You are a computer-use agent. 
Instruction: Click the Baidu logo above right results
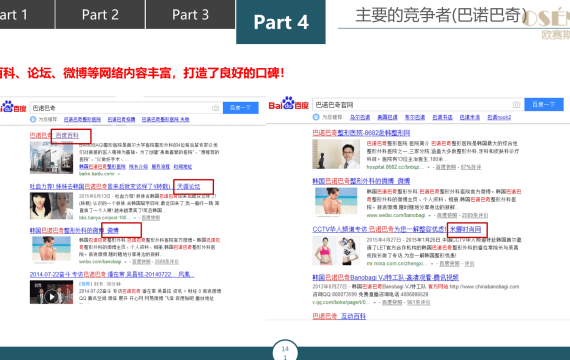pos(289,104)
